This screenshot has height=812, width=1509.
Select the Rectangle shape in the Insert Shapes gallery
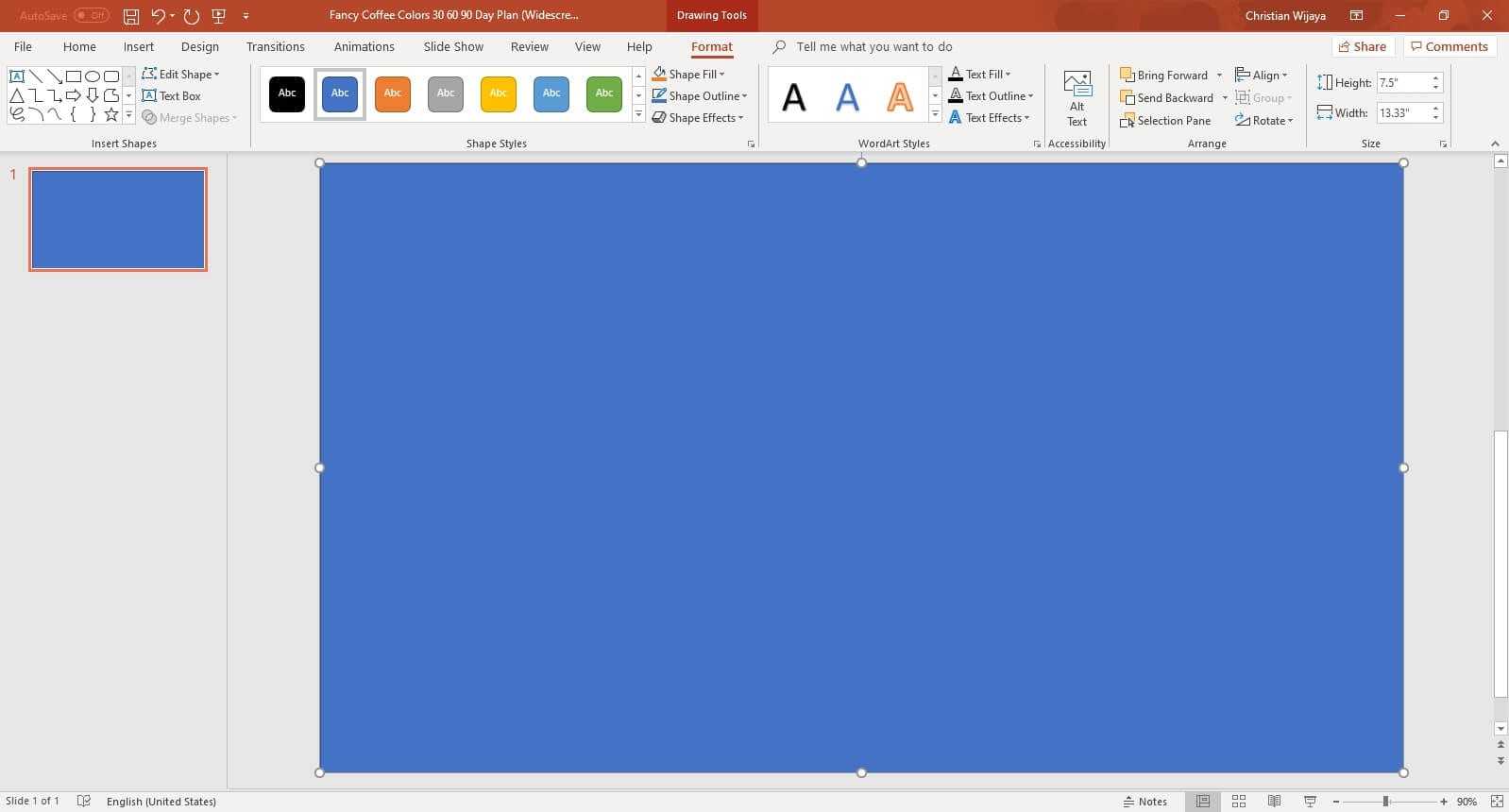tap(74, 76)
